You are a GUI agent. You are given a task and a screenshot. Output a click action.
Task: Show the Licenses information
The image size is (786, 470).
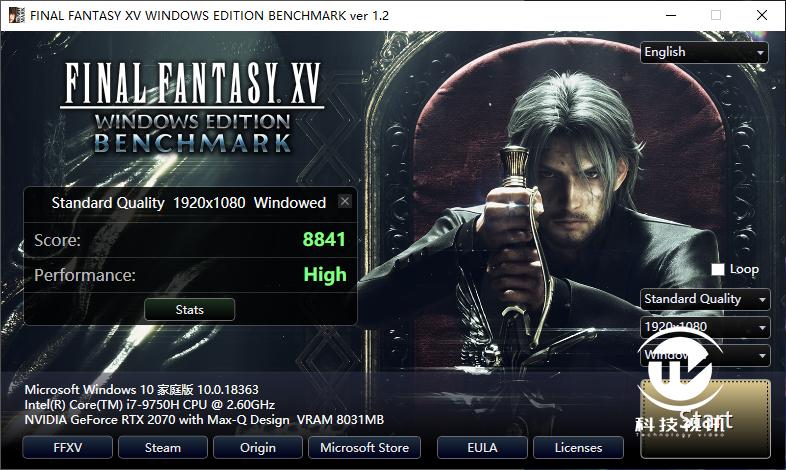click(578, 447)
